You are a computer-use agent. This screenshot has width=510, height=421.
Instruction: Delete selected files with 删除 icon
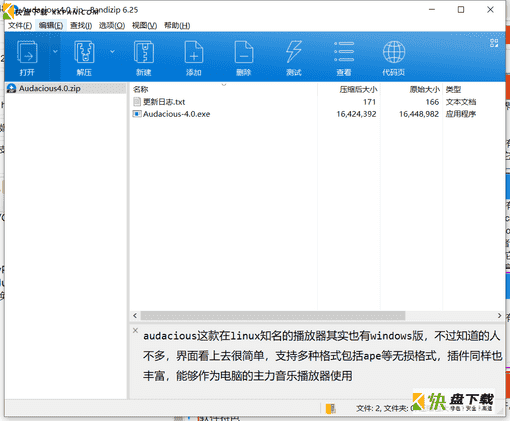pyautogui.click(x=244, y=57)
